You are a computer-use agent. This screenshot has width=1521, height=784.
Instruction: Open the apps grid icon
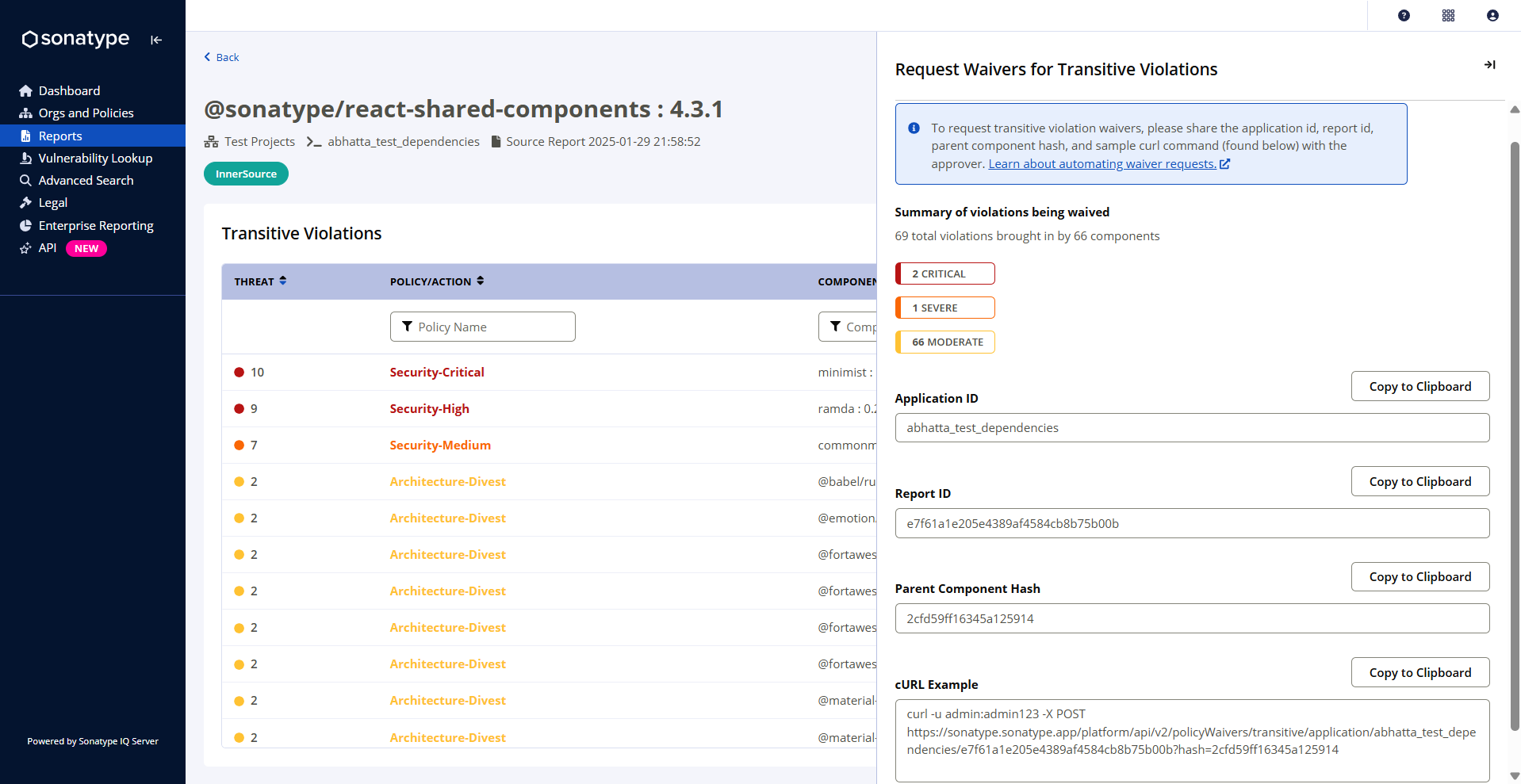pyautogui.click(x=1448, y=16)
